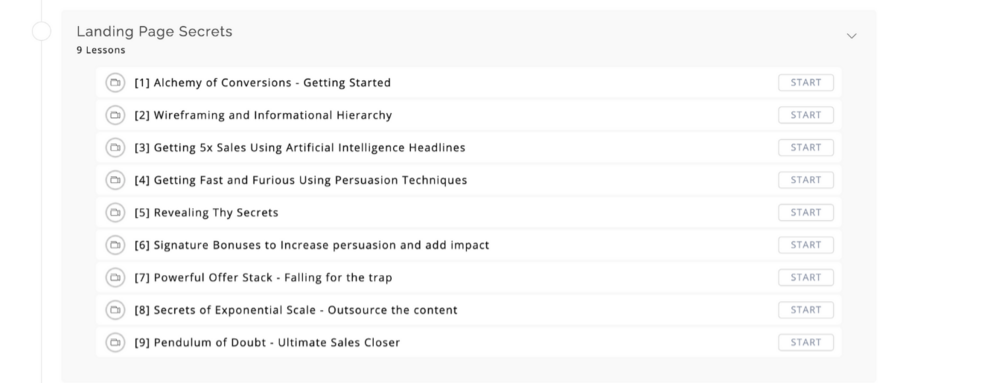Click video icon next to Persuasion Techniques lesson

coord(115,180)
